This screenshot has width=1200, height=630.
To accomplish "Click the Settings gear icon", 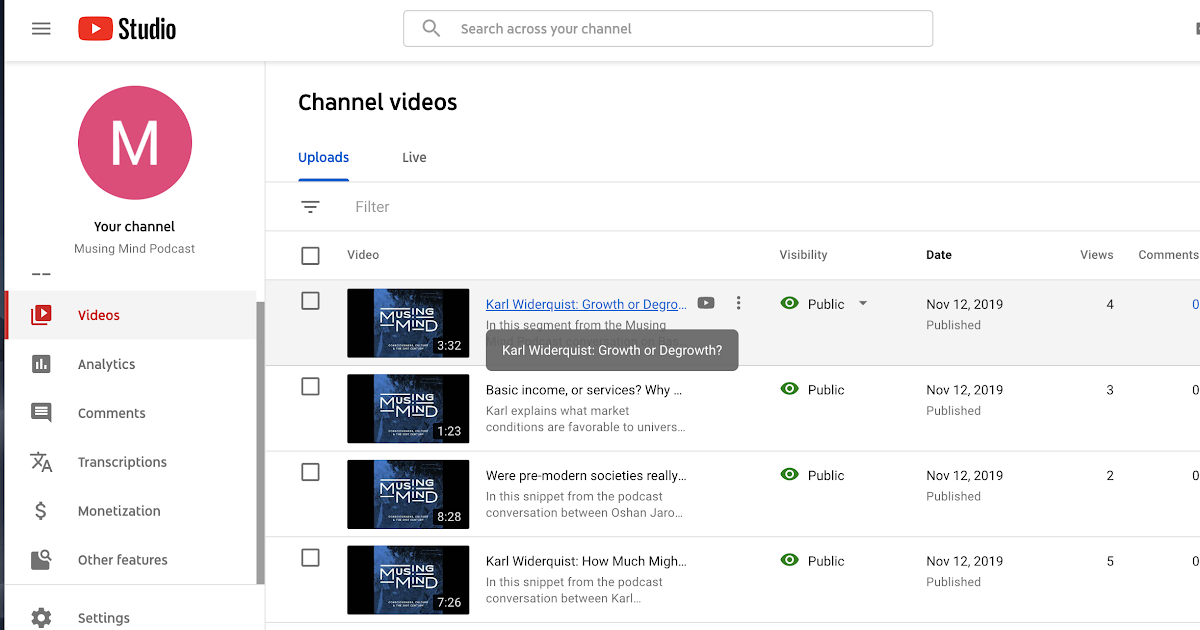I will (41, 618).
